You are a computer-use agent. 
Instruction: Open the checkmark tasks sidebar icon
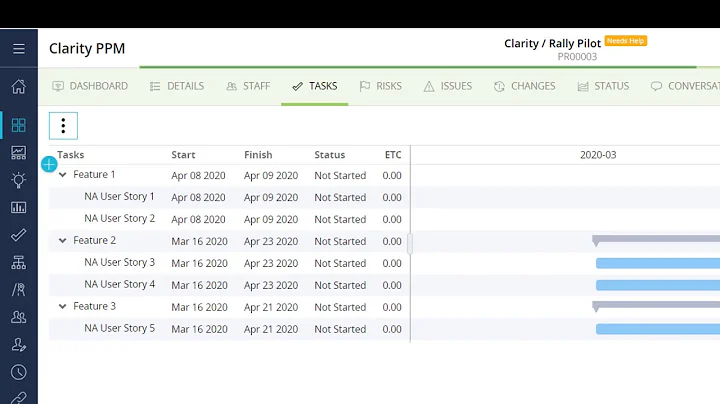(19, 235)
